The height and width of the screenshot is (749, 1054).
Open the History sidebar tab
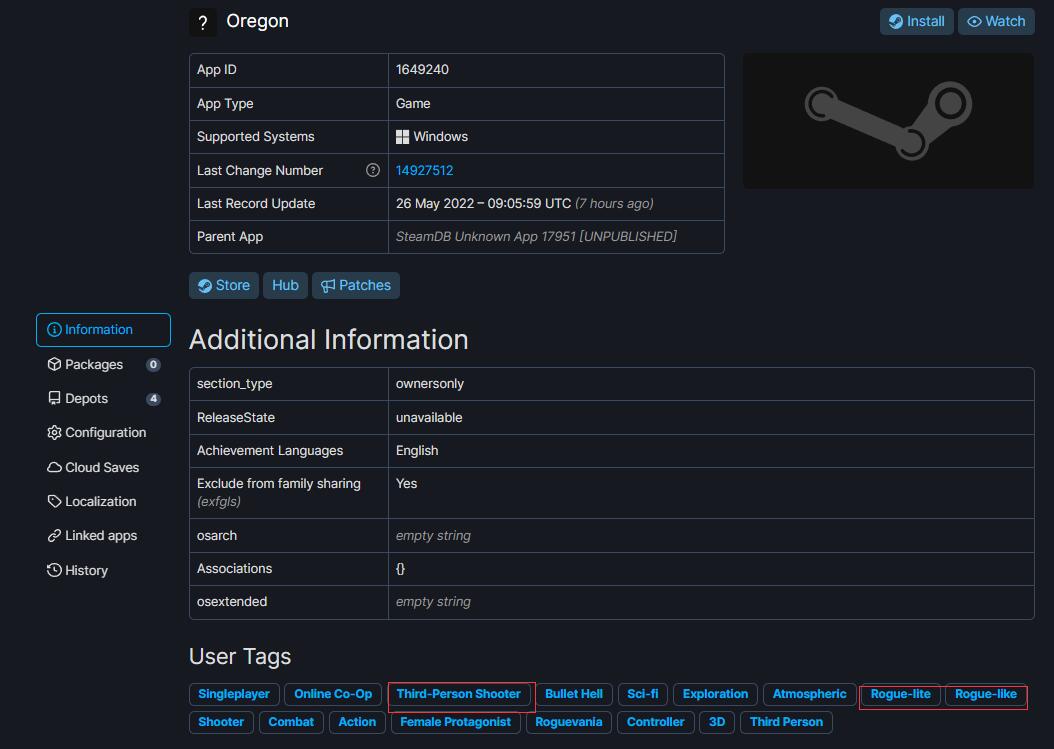pyautogui.click(x=104, y=570)
